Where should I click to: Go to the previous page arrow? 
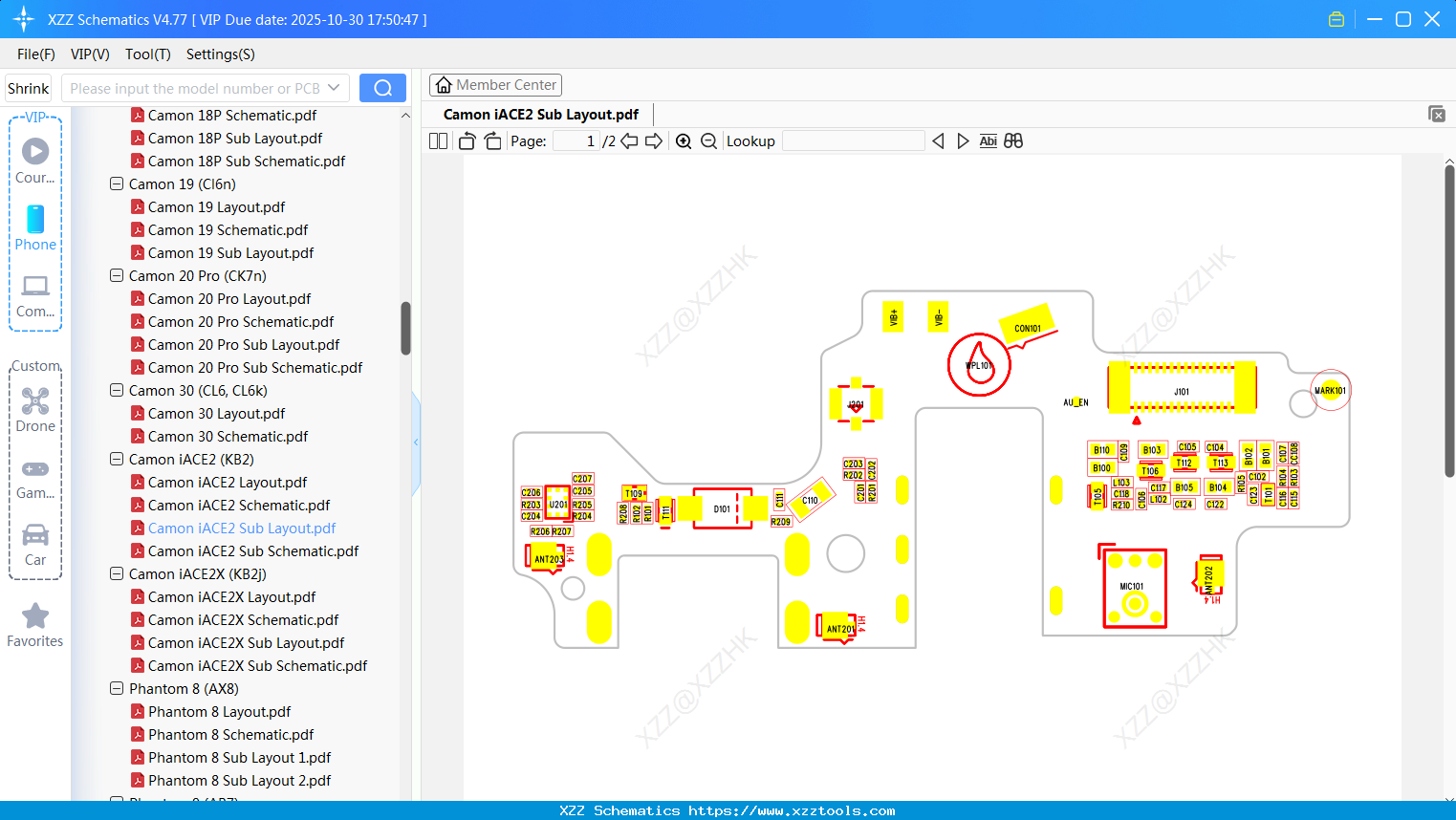point(629,141)
